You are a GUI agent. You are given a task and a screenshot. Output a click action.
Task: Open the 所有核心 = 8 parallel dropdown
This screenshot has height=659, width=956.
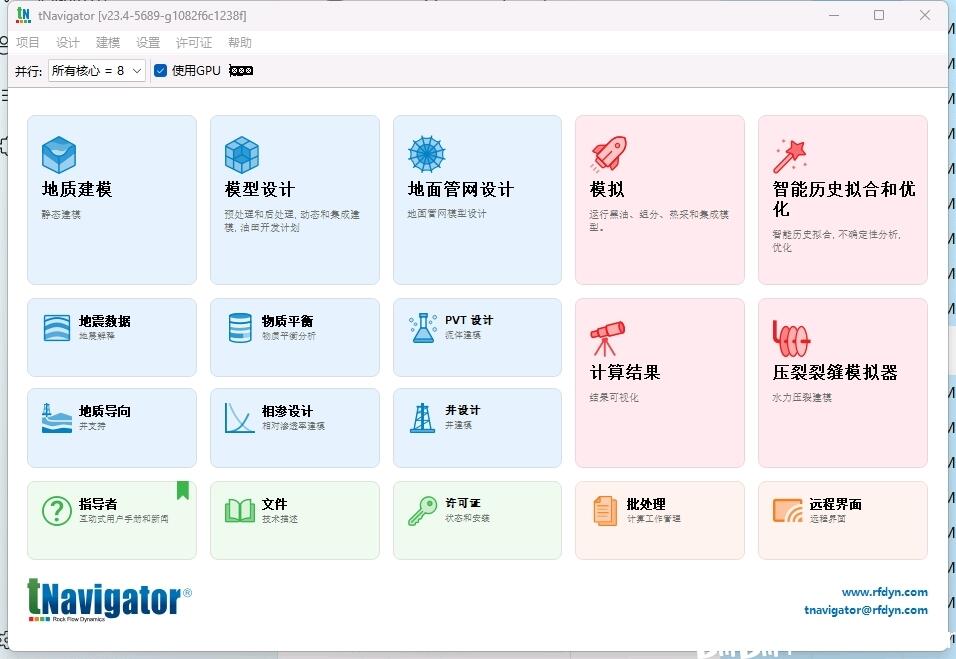(x=96, y=71)
